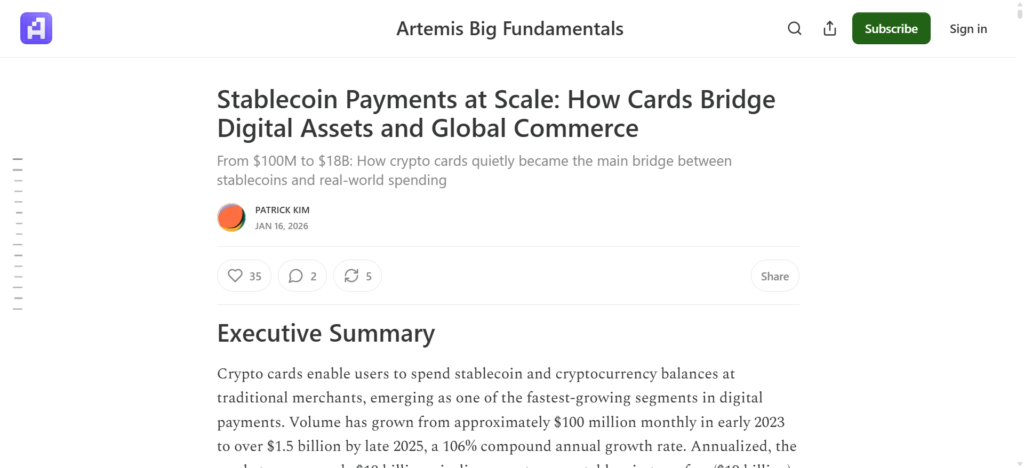Open search with the magnifier icon
Image resolution: width=1024 pixels, height=468 pixels.
point(794,29)
